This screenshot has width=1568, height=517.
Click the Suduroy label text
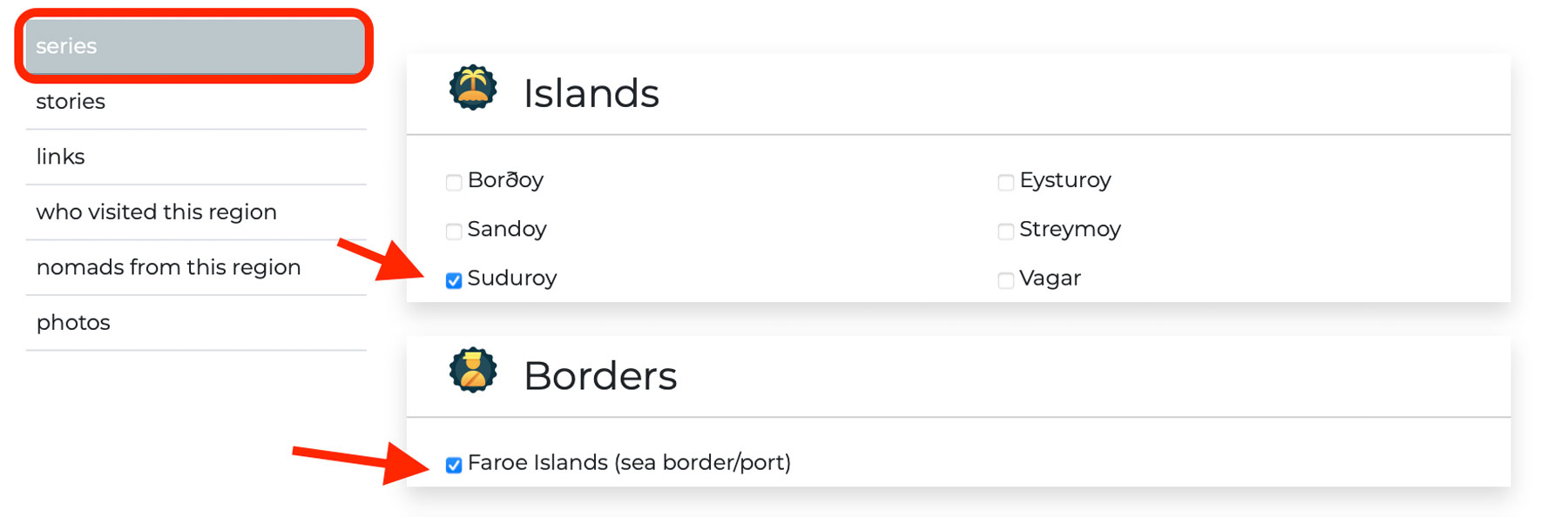pyautogui.click(x=512, y=279)
